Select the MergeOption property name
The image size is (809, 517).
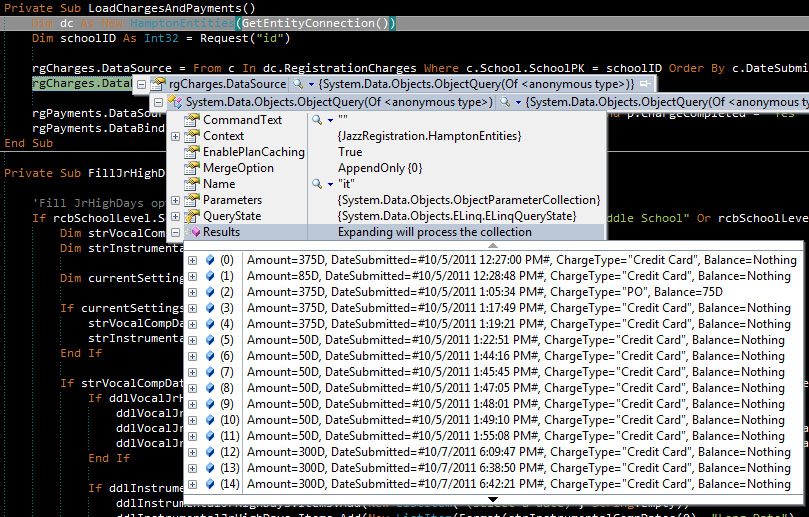click(238, 168)
